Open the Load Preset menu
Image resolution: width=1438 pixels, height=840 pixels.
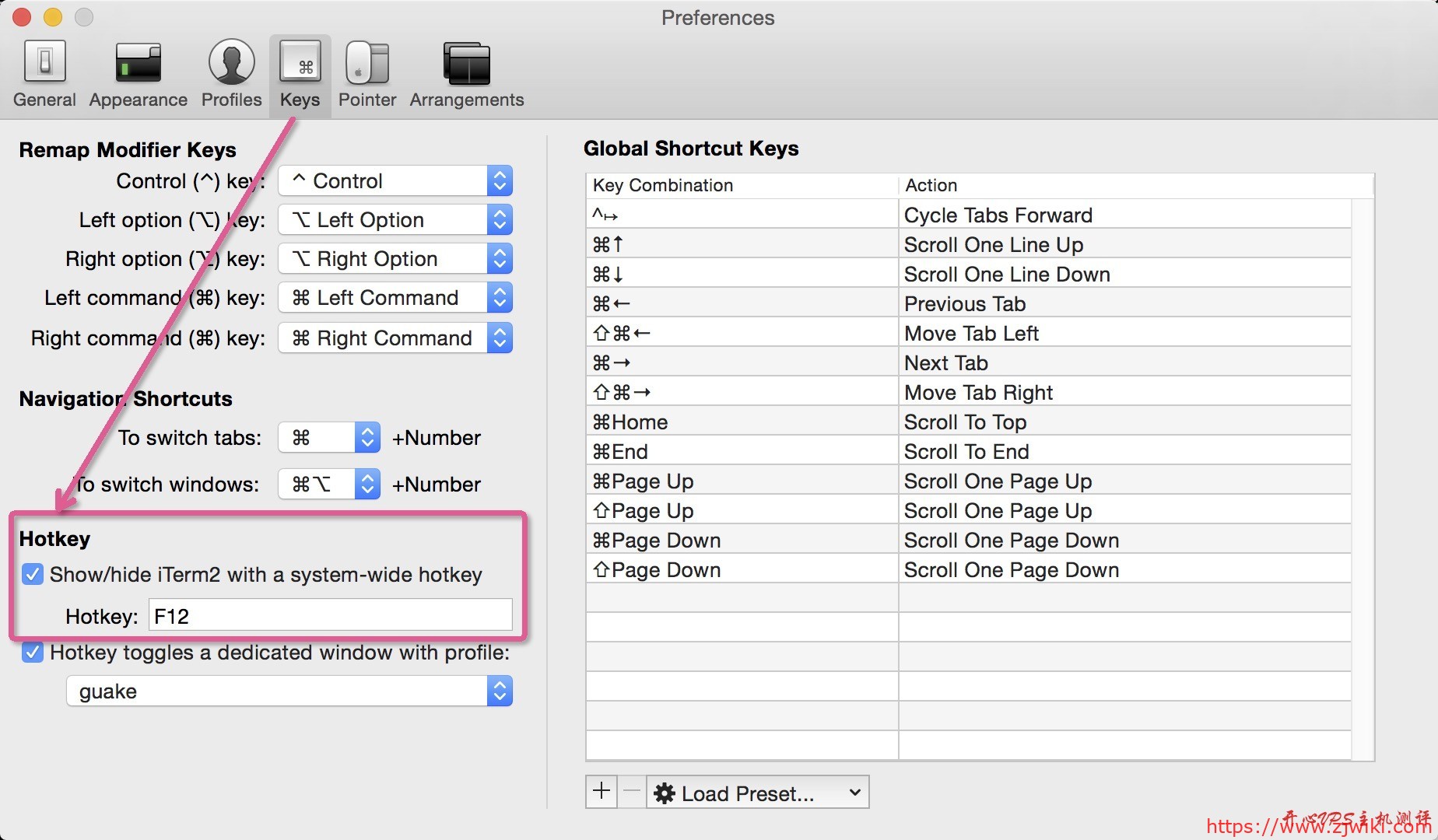(758, 793)
